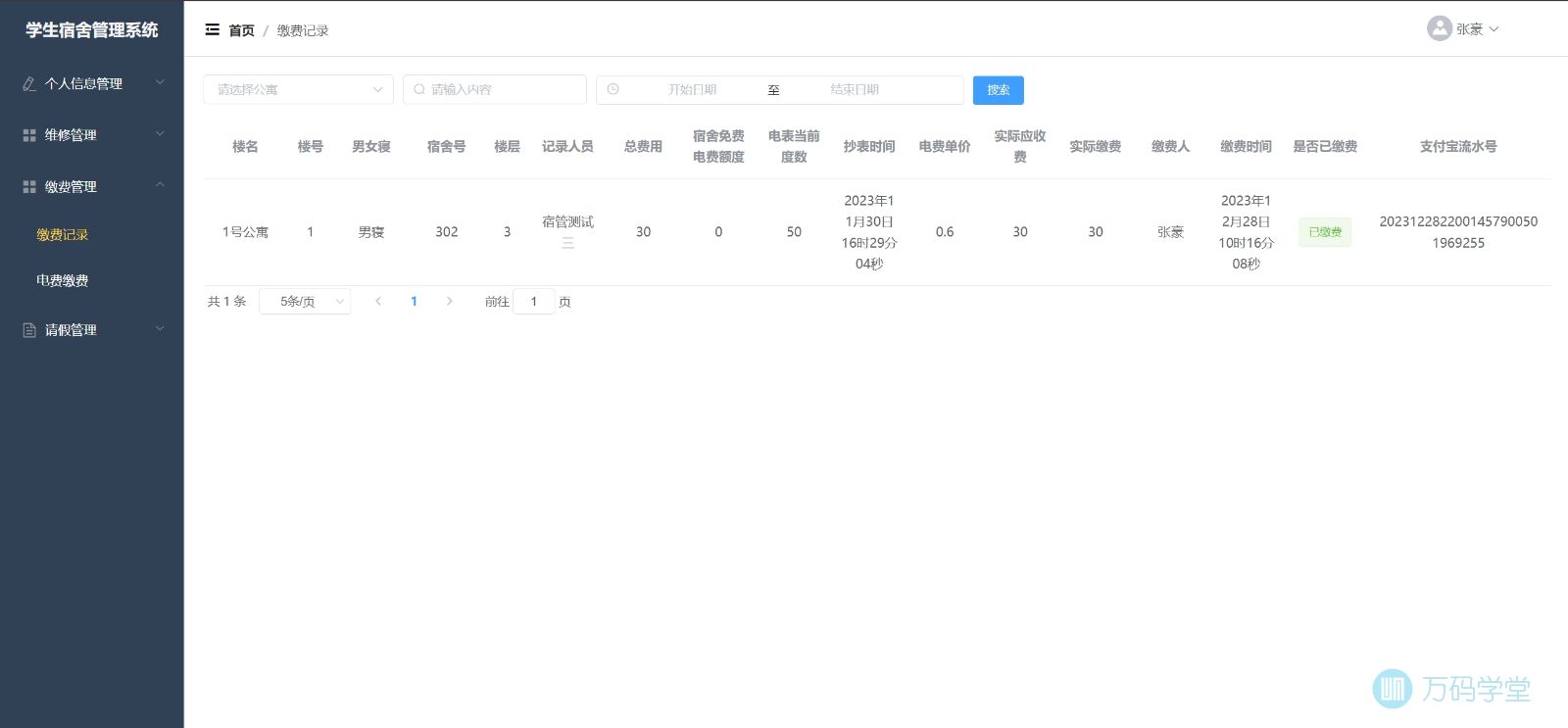Image resolution: width=1568 pixels, height=728 pixels.
Task: Click the 2023年12月28日 payment time cell
Action: coord(1247,232)
